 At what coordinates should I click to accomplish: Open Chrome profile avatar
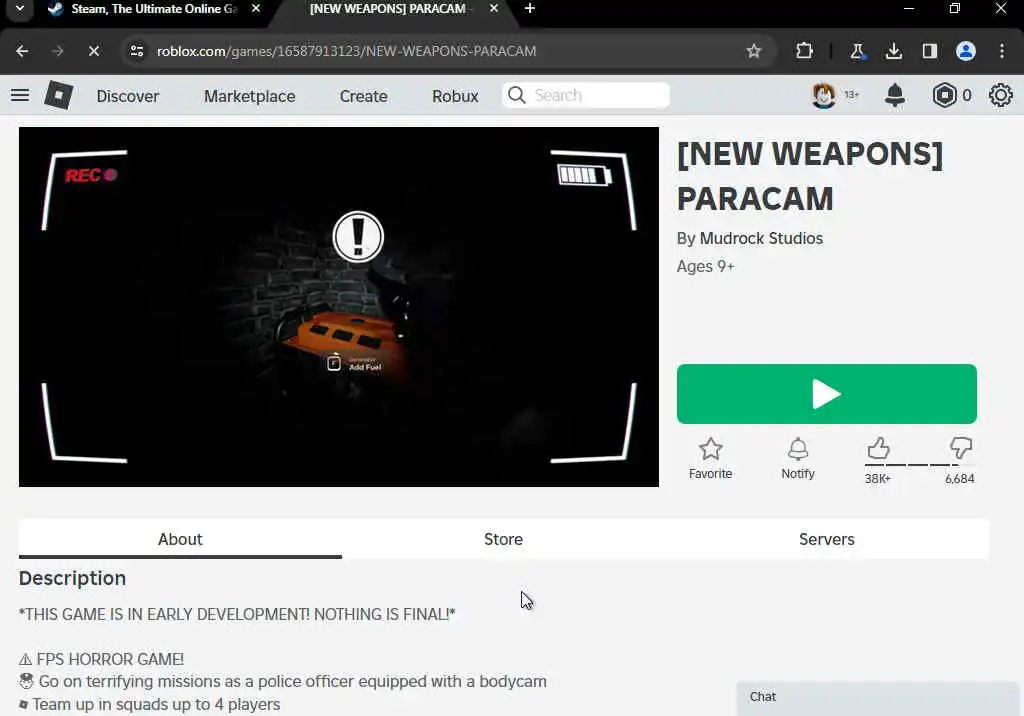(966, 51)
